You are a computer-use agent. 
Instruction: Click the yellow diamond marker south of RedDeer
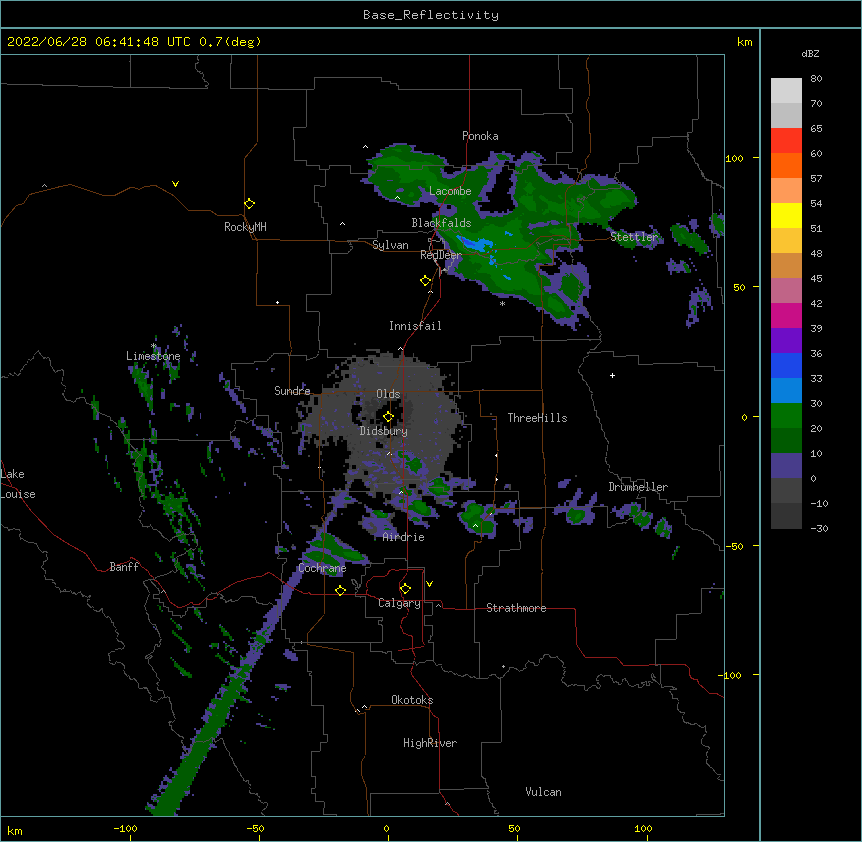coord(425,280)
